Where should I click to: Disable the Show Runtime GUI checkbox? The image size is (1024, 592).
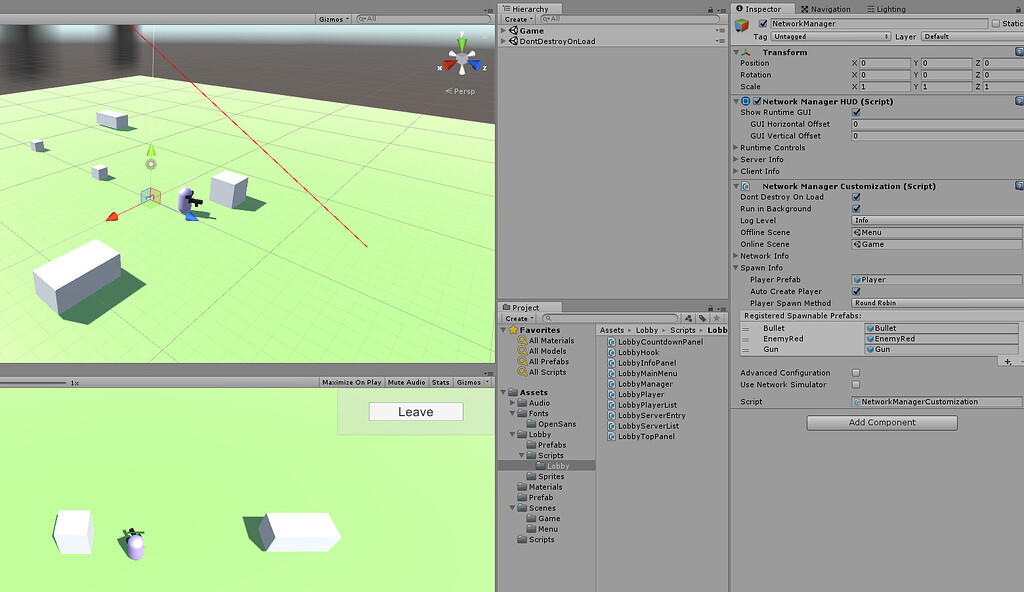click(855, 112)
